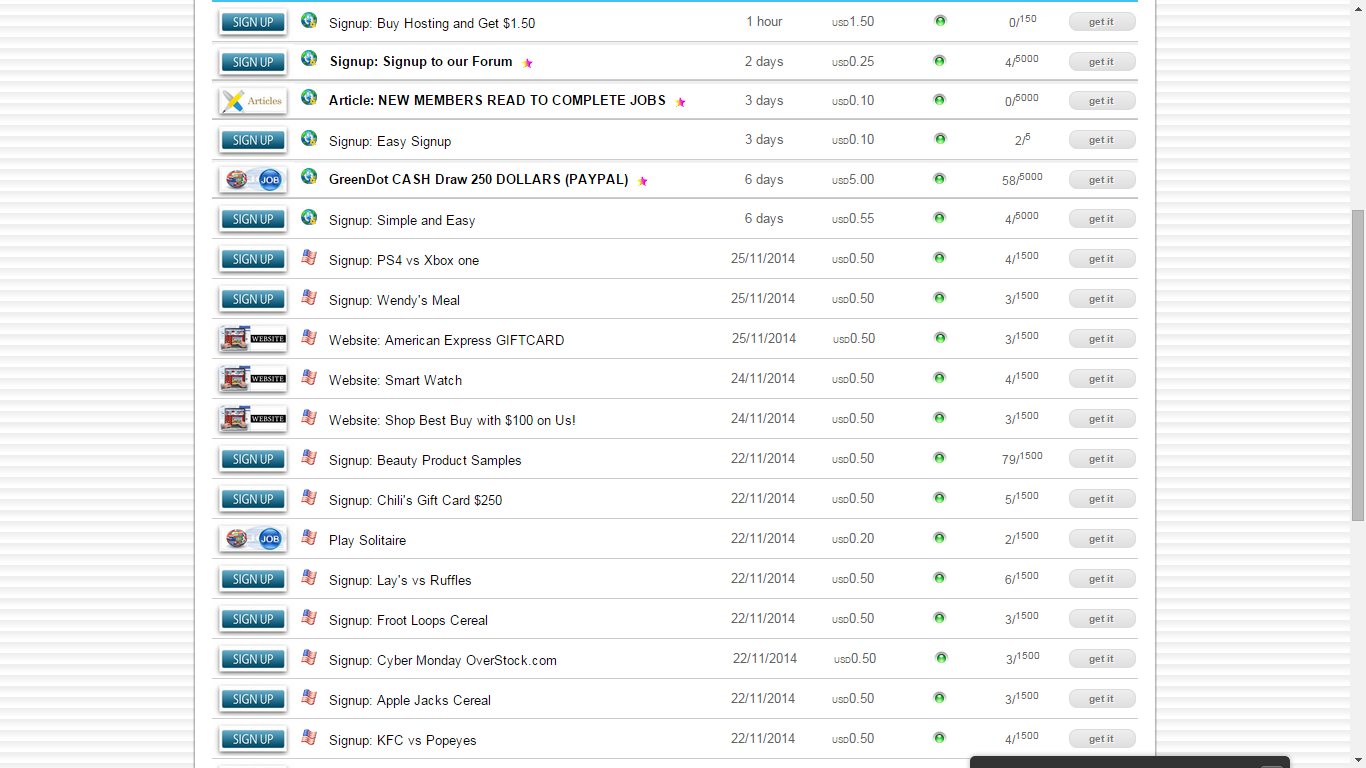
Task: Get the Beauty Product Samples job
Action: [x=1102, y=459]
